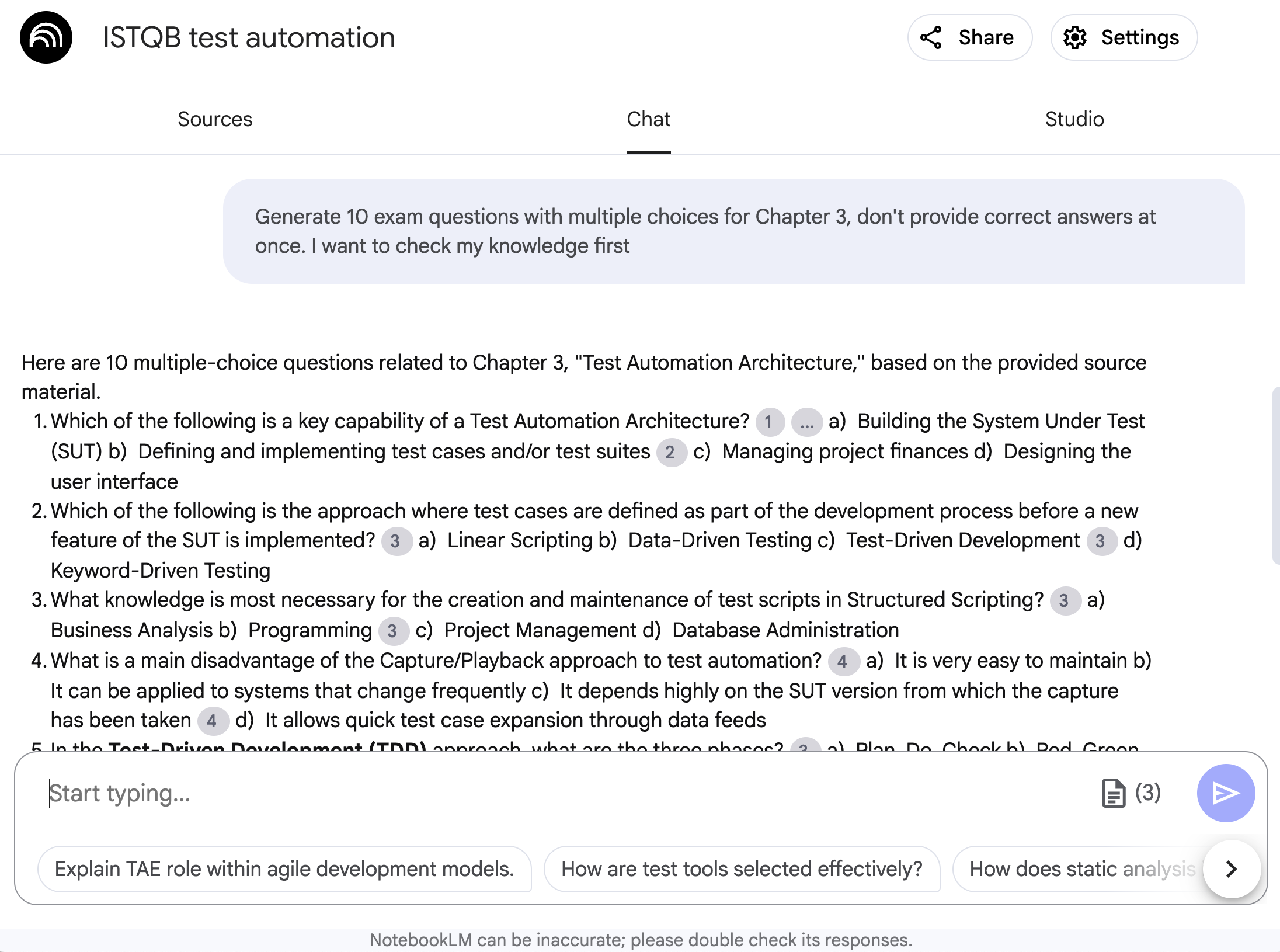The image size is (1280, 952).
Task: Open citation 3 after SUT is implemented?
Action: [396, 541]
